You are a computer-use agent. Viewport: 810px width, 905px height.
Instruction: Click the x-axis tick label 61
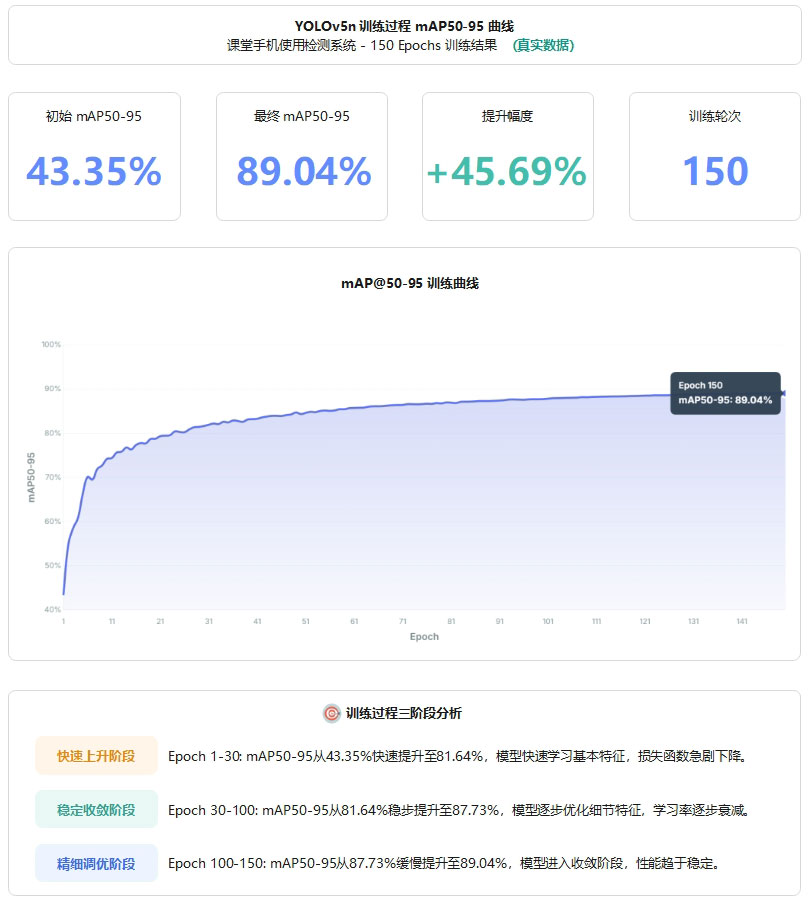pos(354,622)
